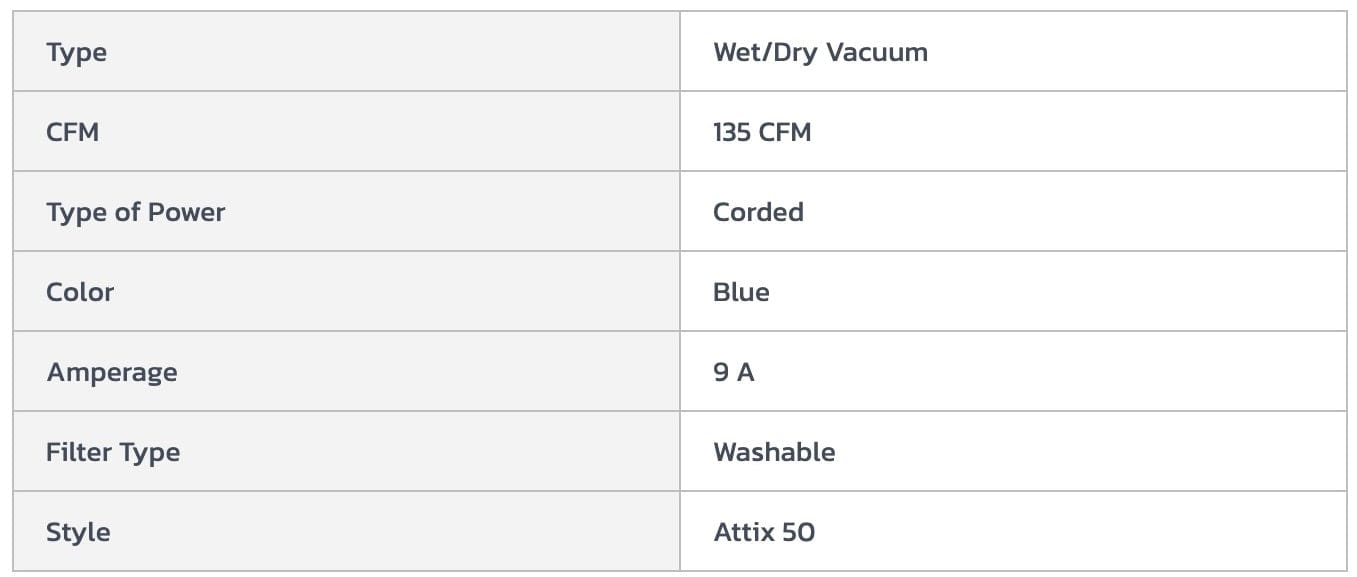Select the "Attix 50" style value
The height and width of the screenshot is (577, 1357).
(x=764, y=532)
